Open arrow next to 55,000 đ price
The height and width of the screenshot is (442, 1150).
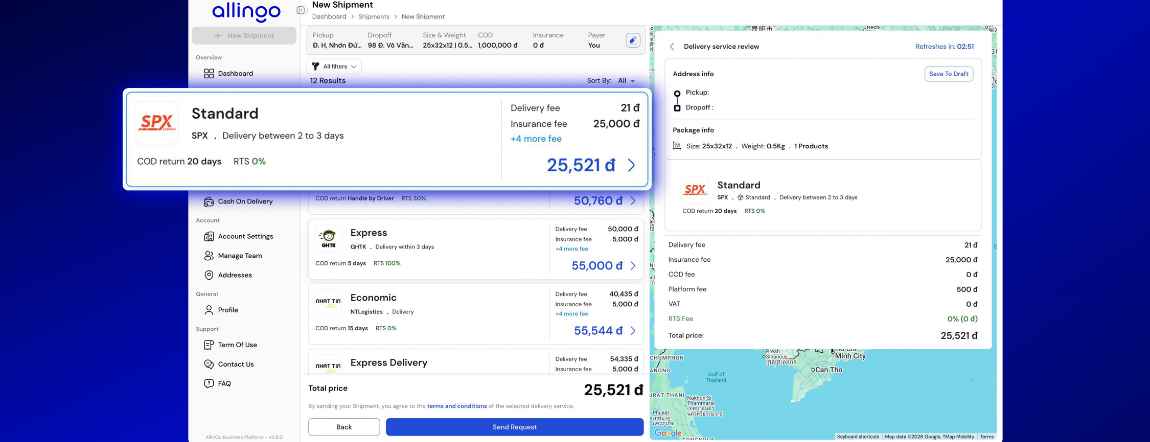[x=633, y=266]
